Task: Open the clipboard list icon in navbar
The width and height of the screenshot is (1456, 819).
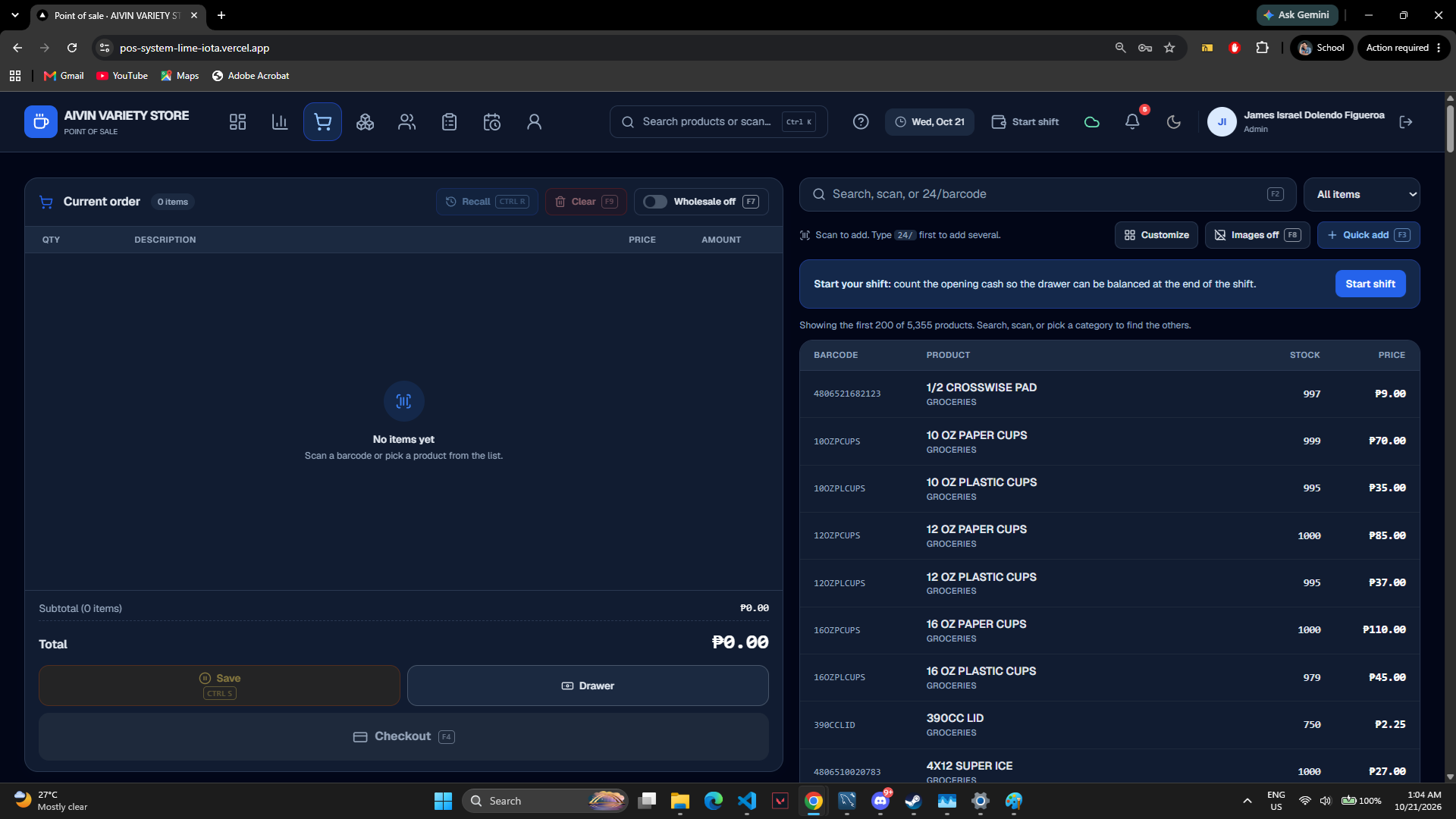Action: click(450, 122)
